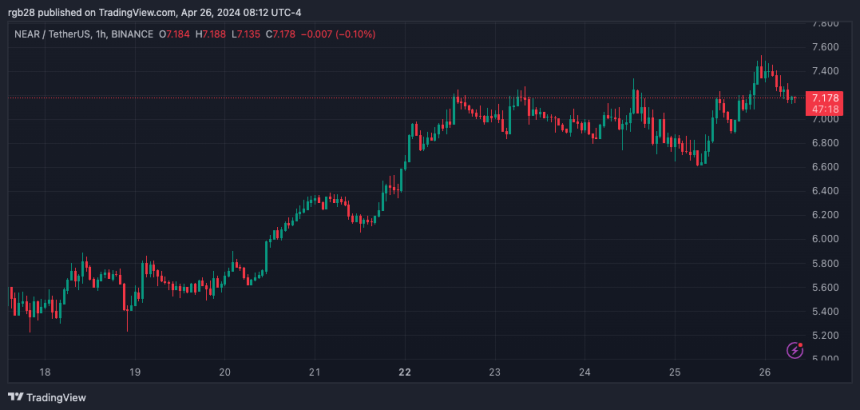Click the −0.007 (−0.10%) change value
This screenshot has height=410, width=860.
tap(339, 35)
